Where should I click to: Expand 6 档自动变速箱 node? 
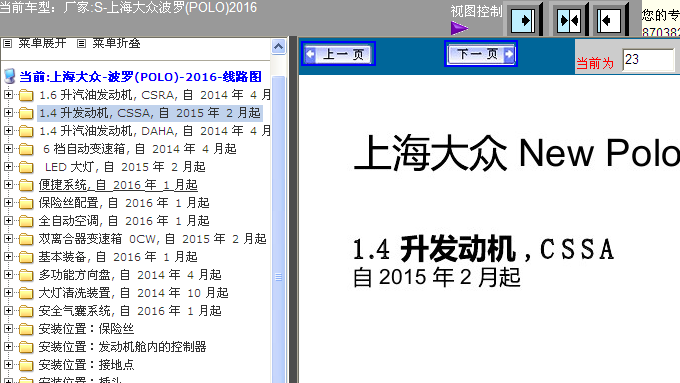coord(8,148)
